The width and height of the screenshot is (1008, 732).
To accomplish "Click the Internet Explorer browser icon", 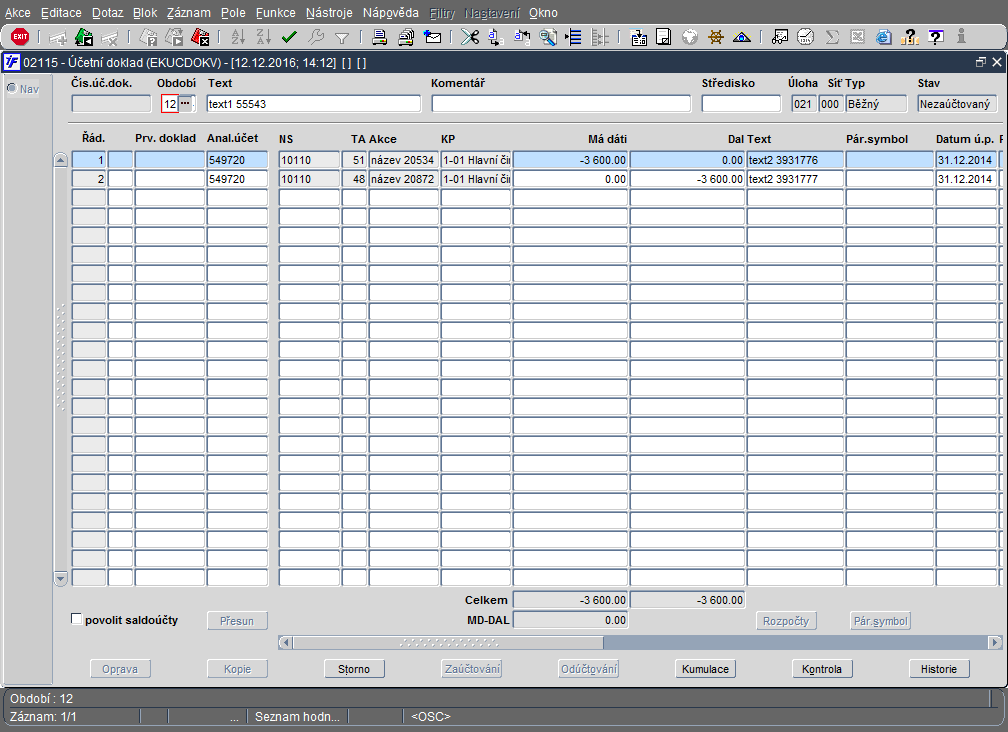I will (x=884, y=37).
